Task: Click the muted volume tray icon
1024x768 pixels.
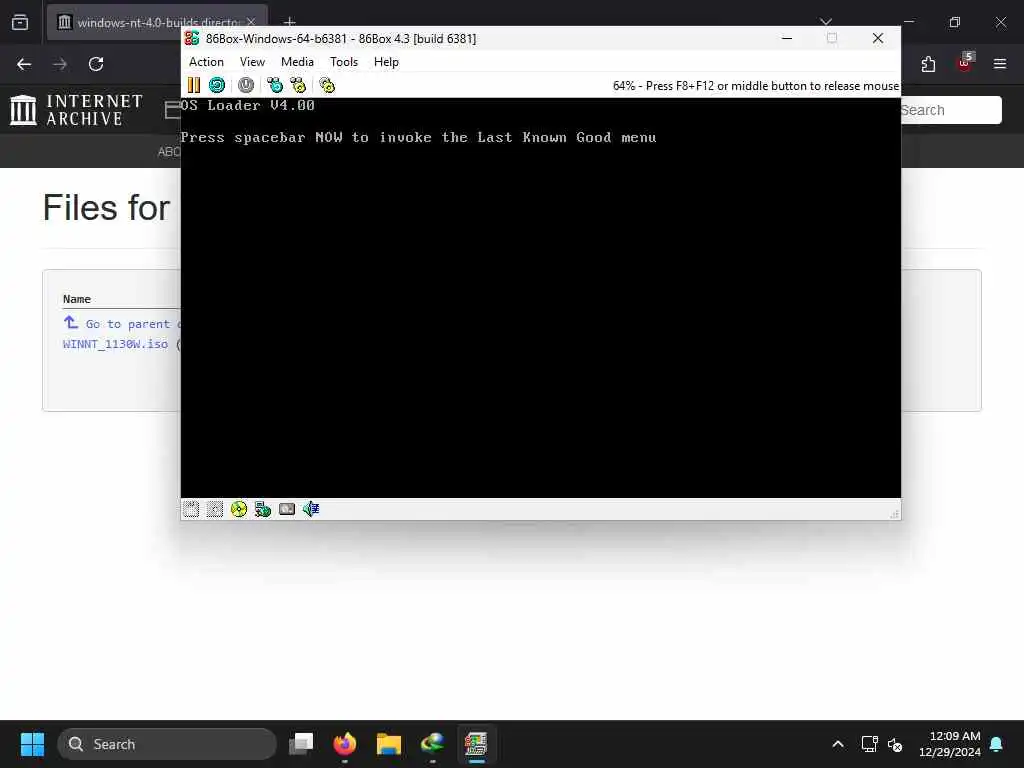Action: [895, 744]
